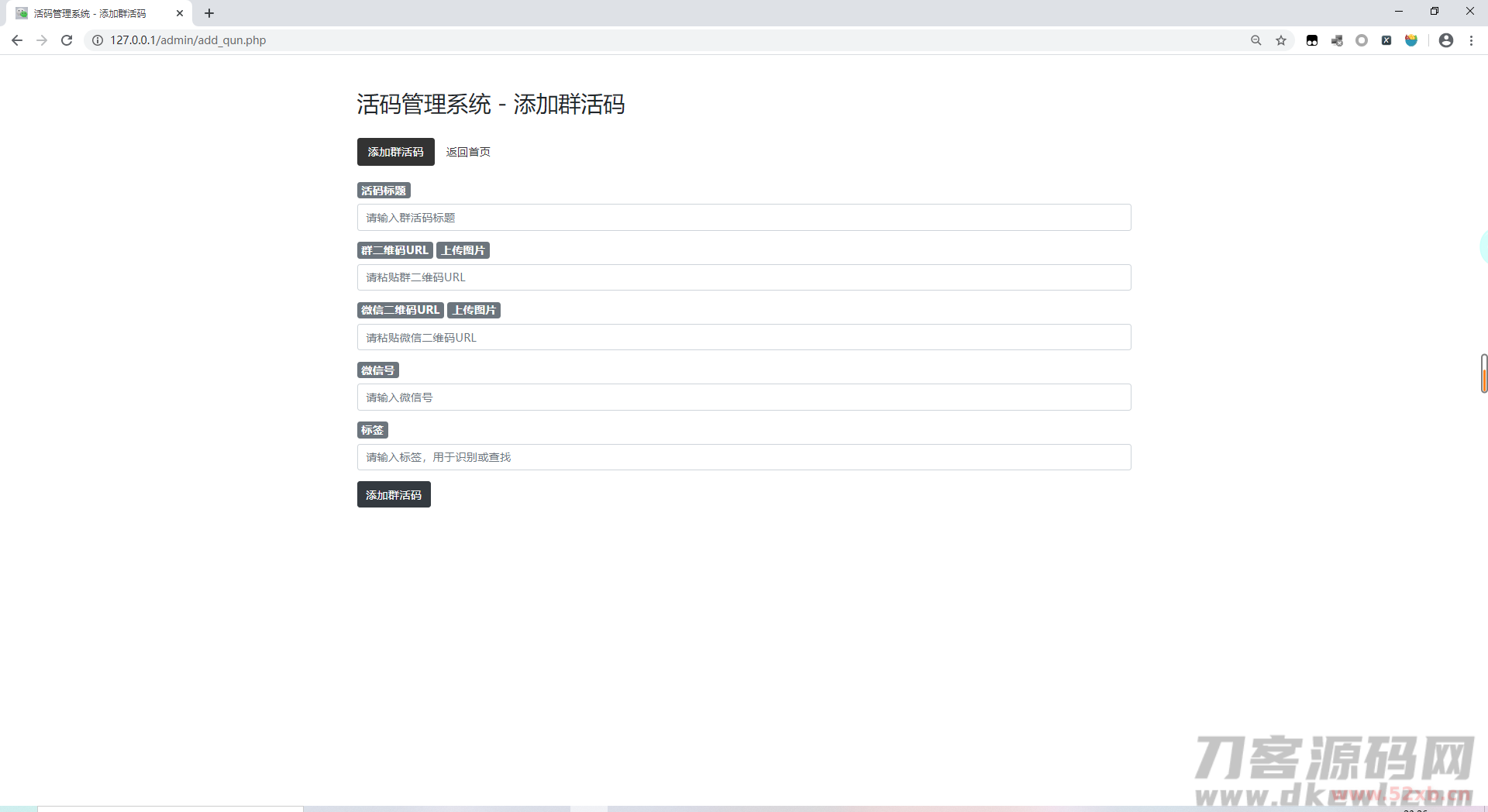Open the dark X extension icon
Image resolution: width=1488 pixels, height=812 pixels.
(1386, 40)
